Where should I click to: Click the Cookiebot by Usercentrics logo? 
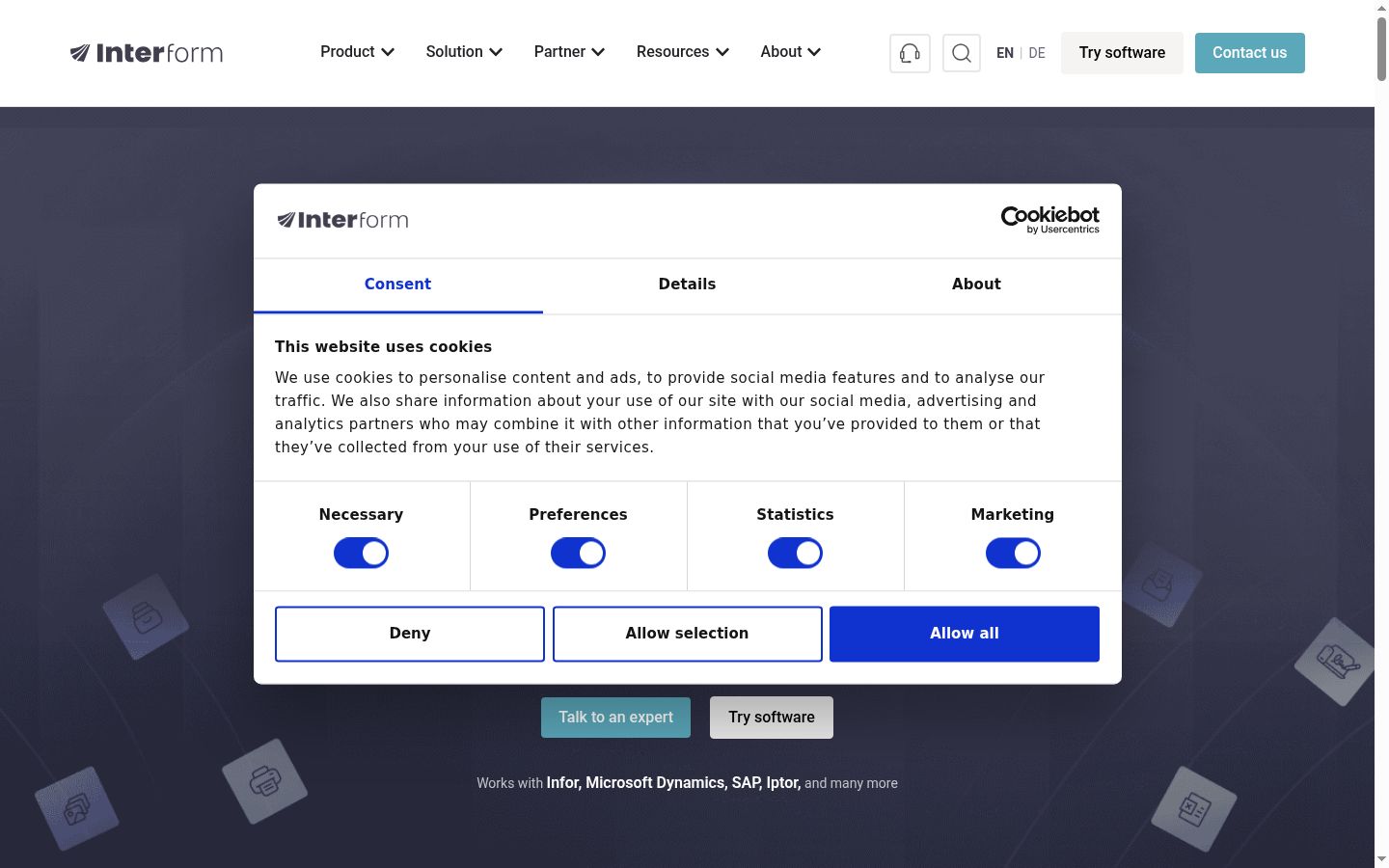click(1050, 220)
